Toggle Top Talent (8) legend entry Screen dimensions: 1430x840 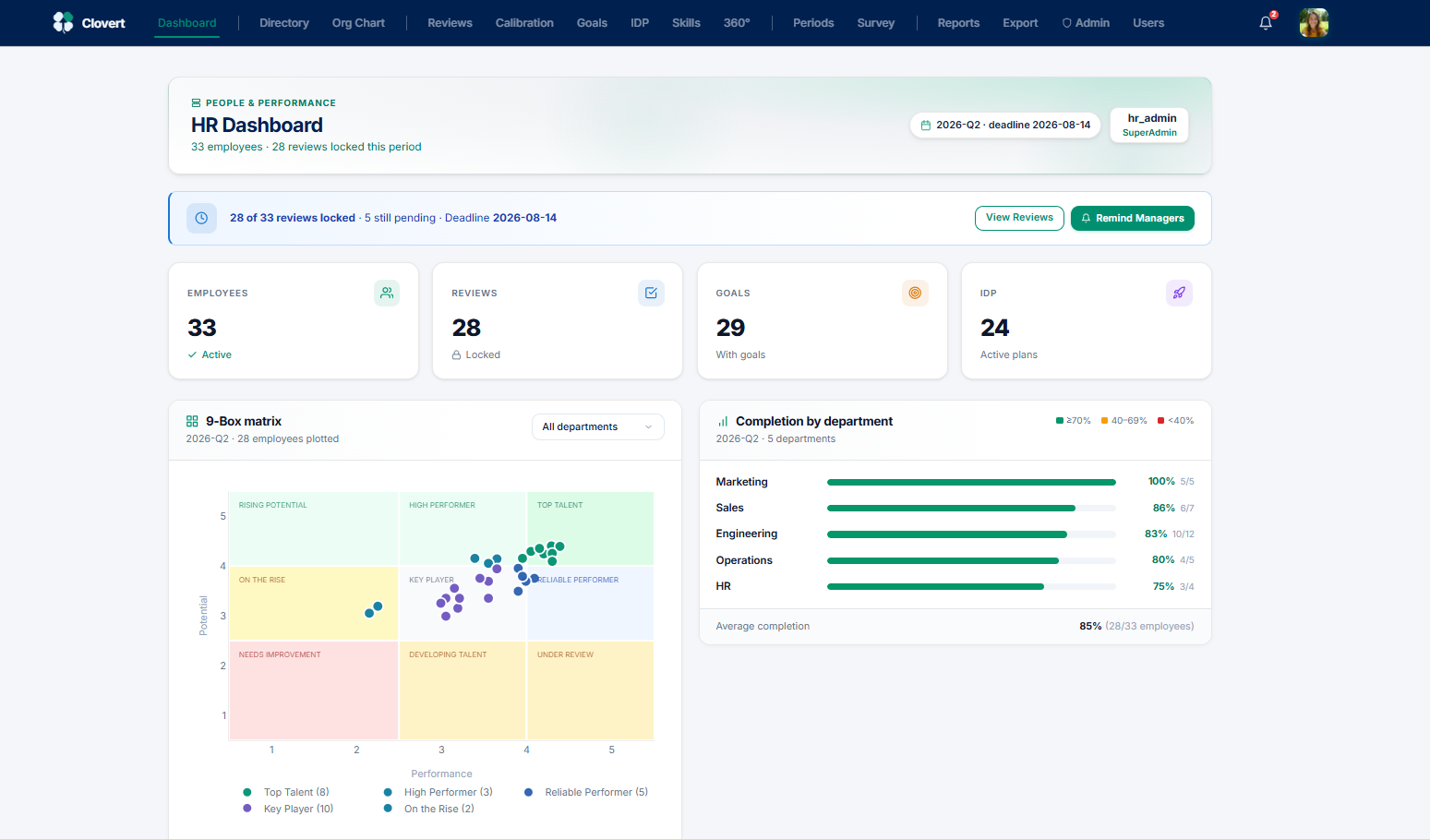tap(286, 792)
